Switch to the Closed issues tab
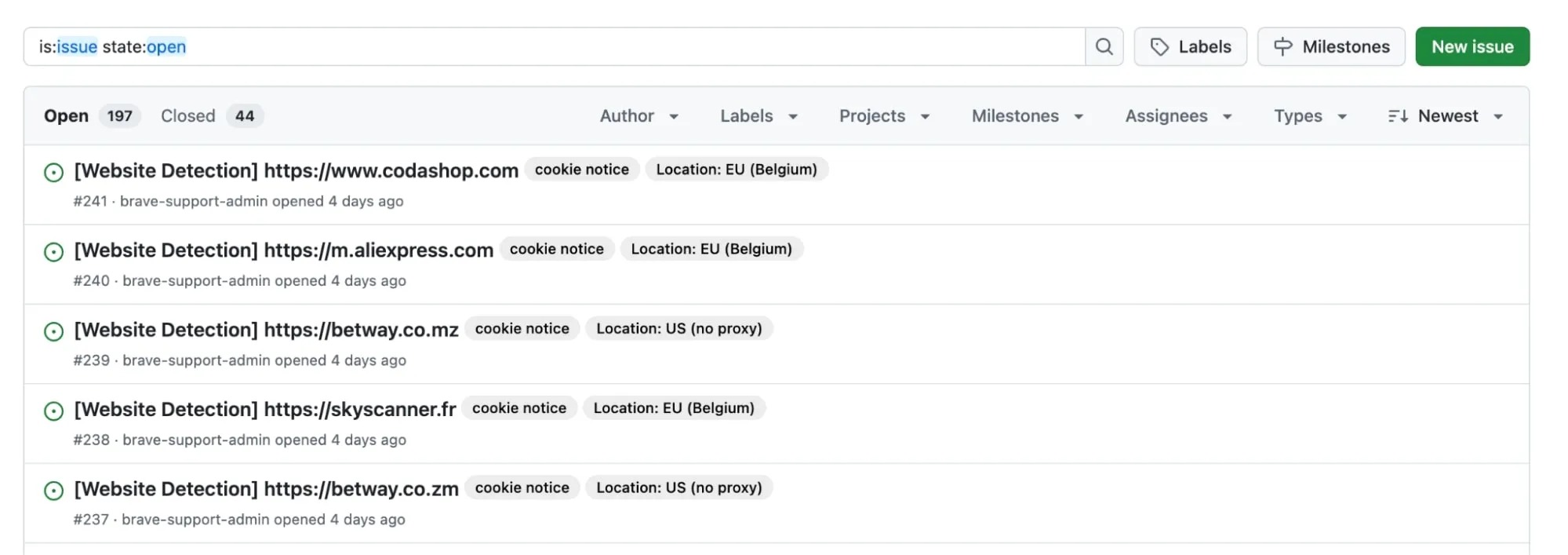Viewport: 1568px width, 555px height. coord(211,116)
